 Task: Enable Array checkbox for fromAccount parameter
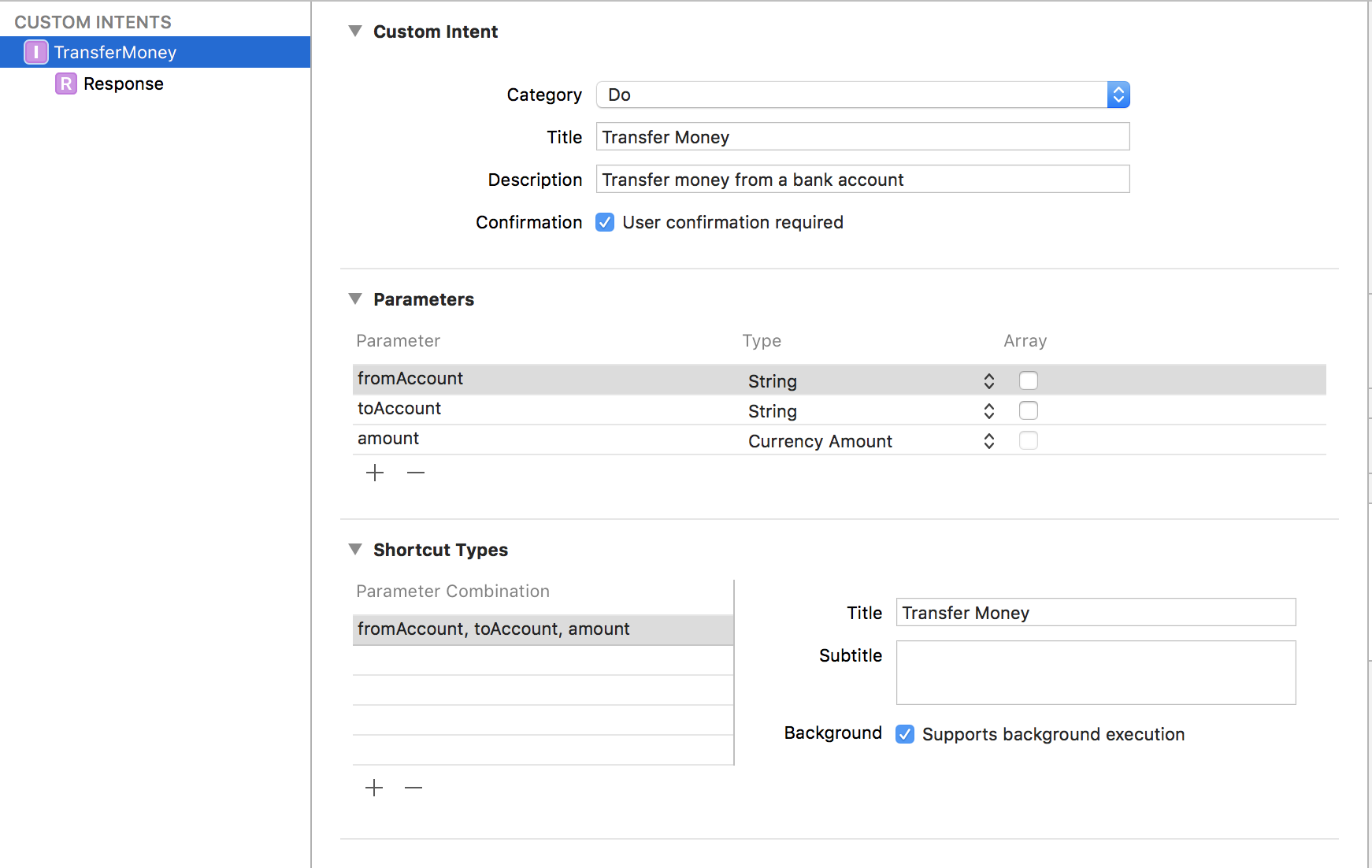click(x=1029, y=380)
